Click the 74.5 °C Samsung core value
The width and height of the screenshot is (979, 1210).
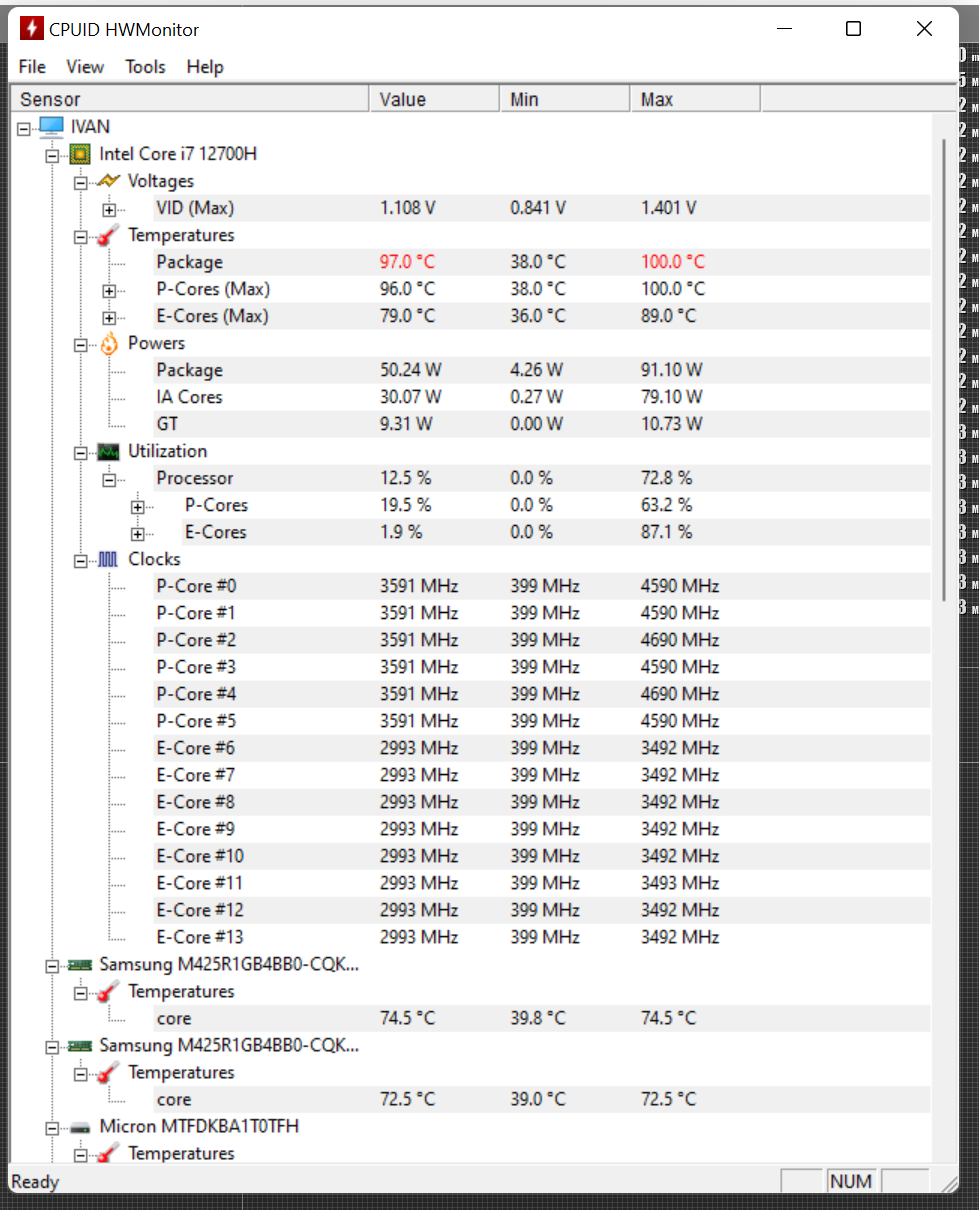pos(407,1018)
